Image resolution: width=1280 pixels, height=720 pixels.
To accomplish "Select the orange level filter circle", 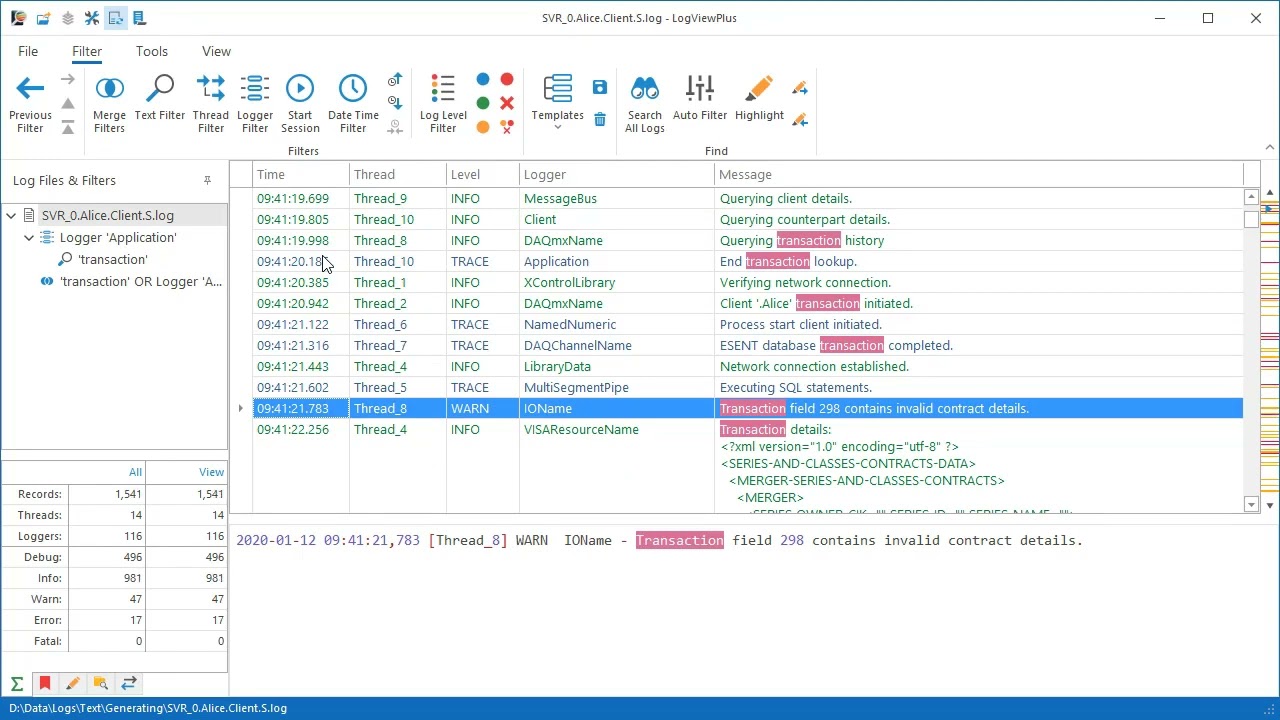I will coord(483,127).
